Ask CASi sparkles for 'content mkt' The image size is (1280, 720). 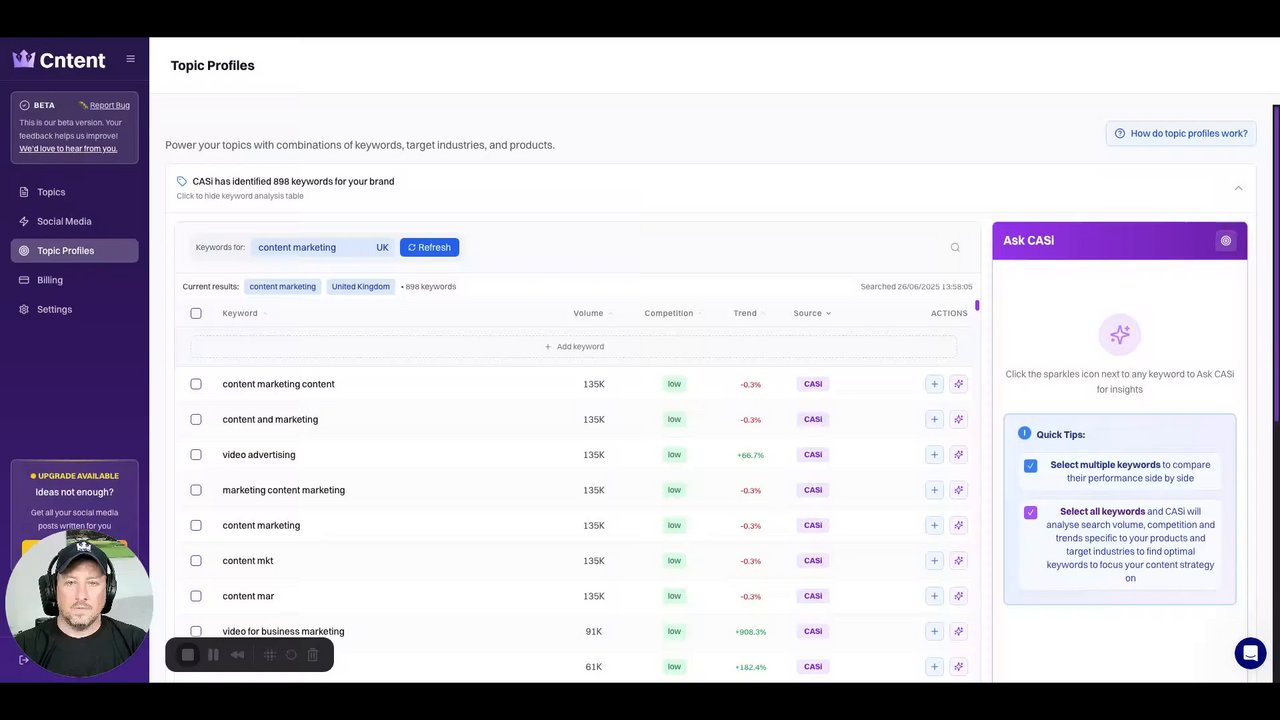[x=958, y=561]
